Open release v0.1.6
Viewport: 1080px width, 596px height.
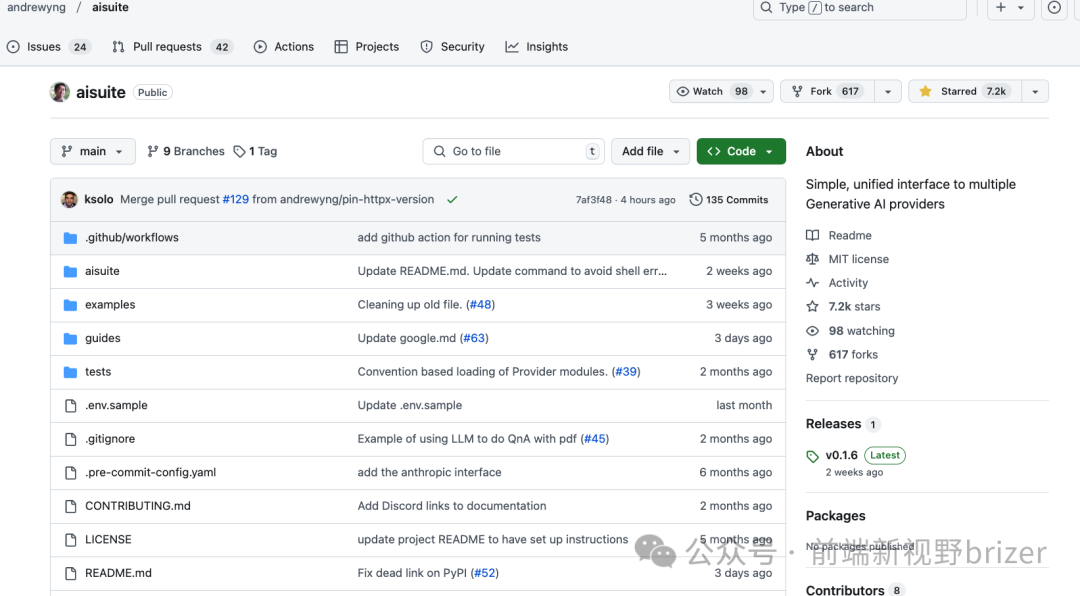(842, 455)
